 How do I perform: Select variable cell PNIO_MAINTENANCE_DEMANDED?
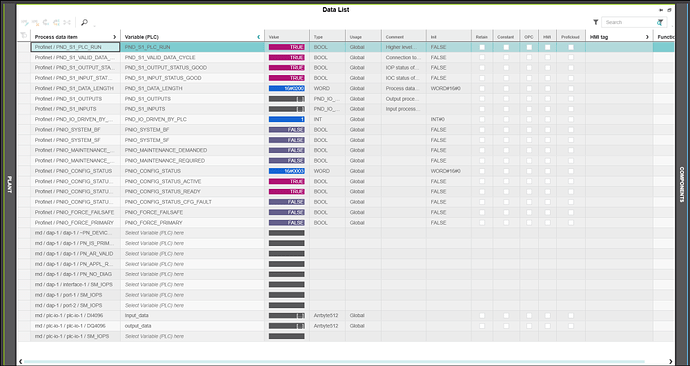point(192,150)
